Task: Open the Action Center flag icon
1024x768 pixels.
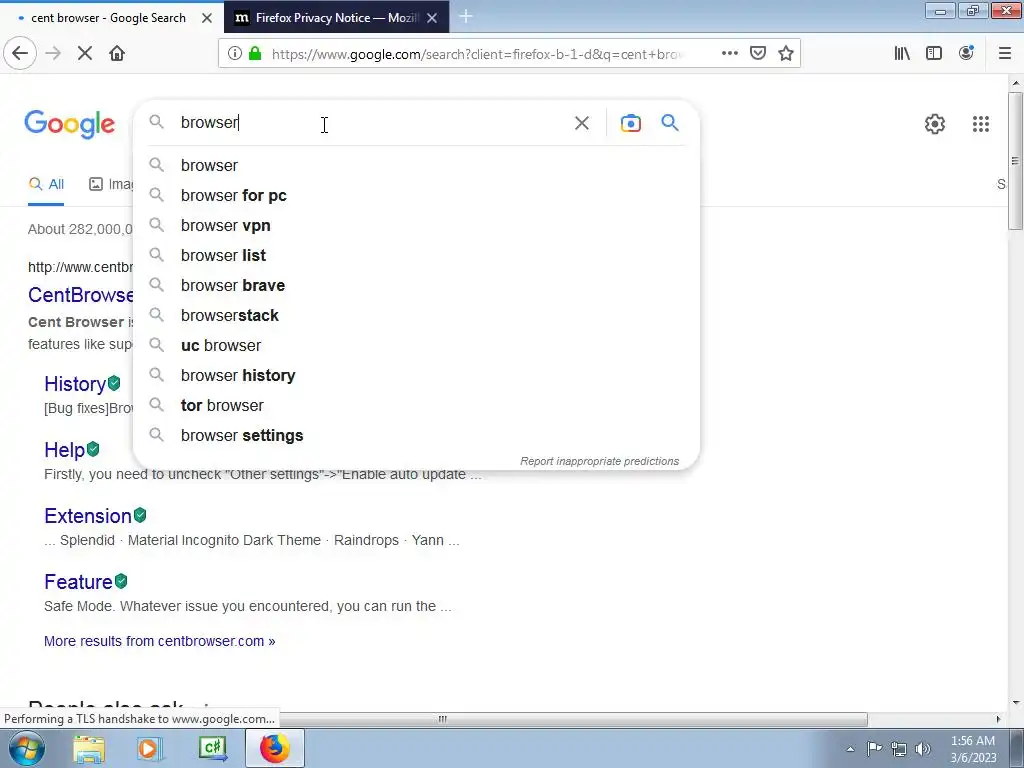Action: point(874,748)
